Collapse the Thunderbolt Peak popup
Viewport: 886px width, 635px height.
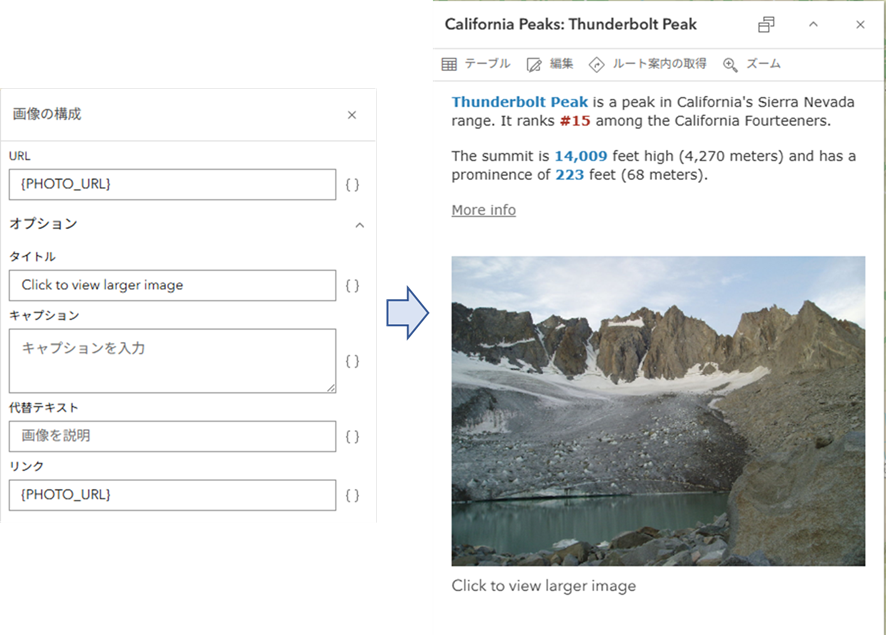tap(813, 25)
